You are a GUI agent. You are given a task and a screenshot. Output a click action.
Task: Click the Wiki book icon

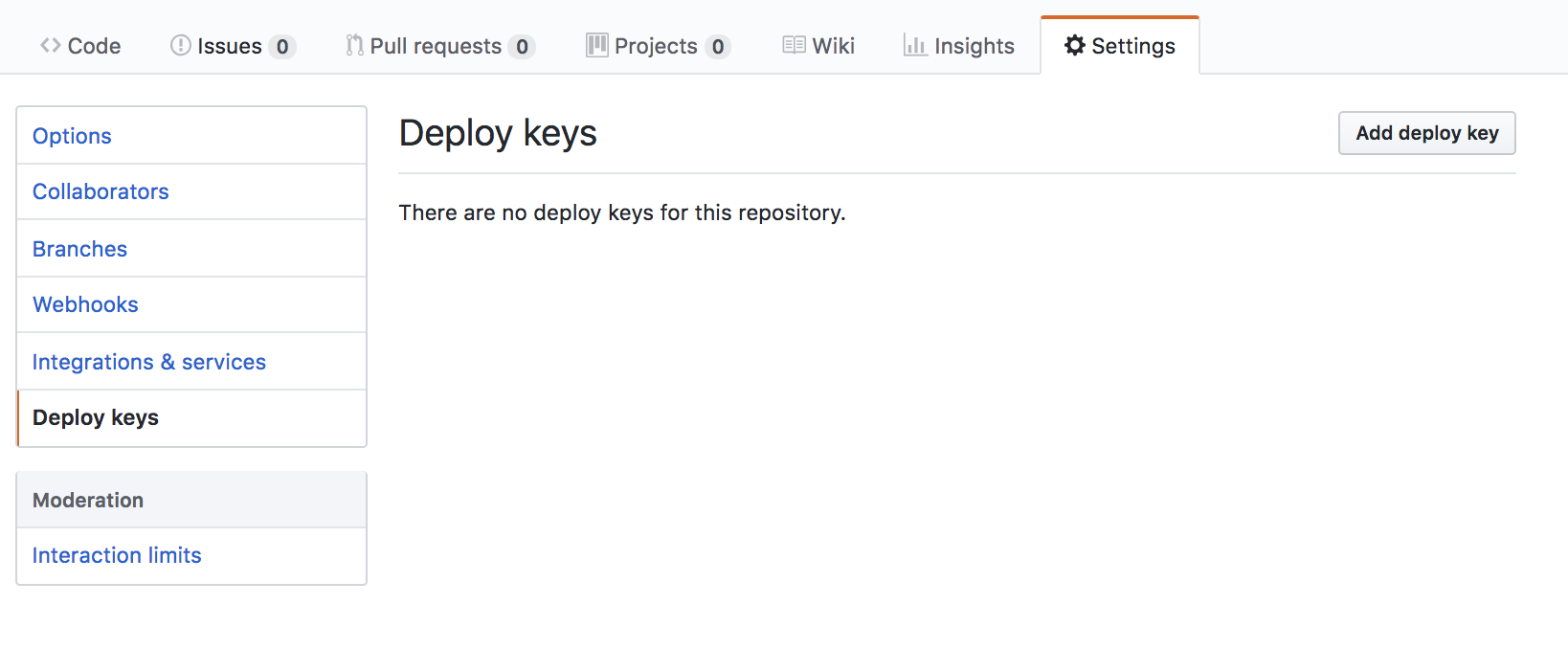click(794, 45)
